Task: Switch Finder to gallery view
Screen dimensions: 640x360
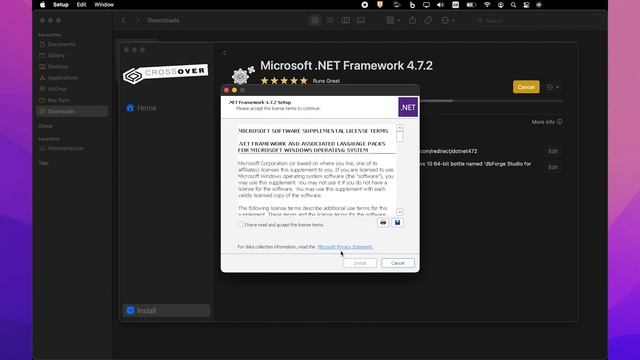Action: (x=361, y=20)
